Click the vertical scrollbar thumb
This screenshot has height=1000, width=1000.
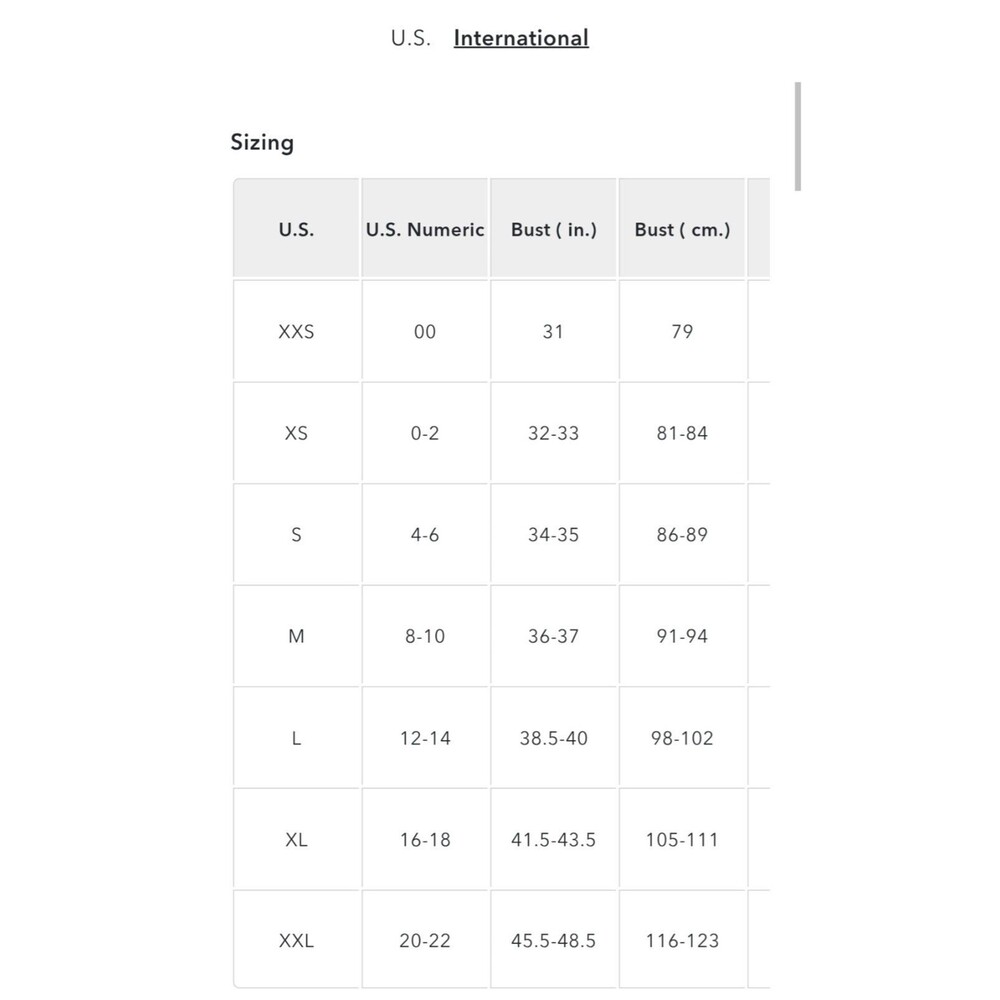(x=798, y=136)
